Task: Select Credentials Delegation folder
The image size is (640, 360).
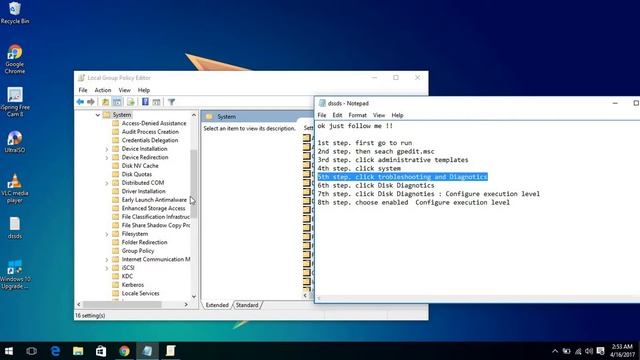Action: tap(145, 140)
